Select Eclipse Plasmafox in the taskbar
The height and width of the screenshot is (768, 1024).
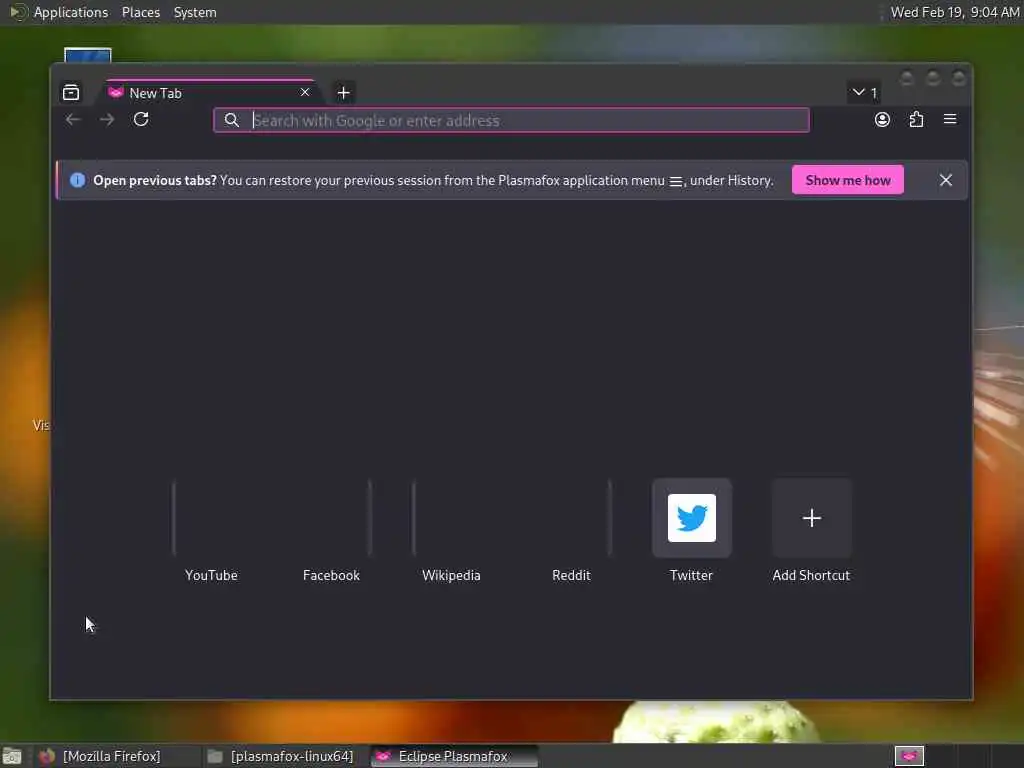[455, 756]
